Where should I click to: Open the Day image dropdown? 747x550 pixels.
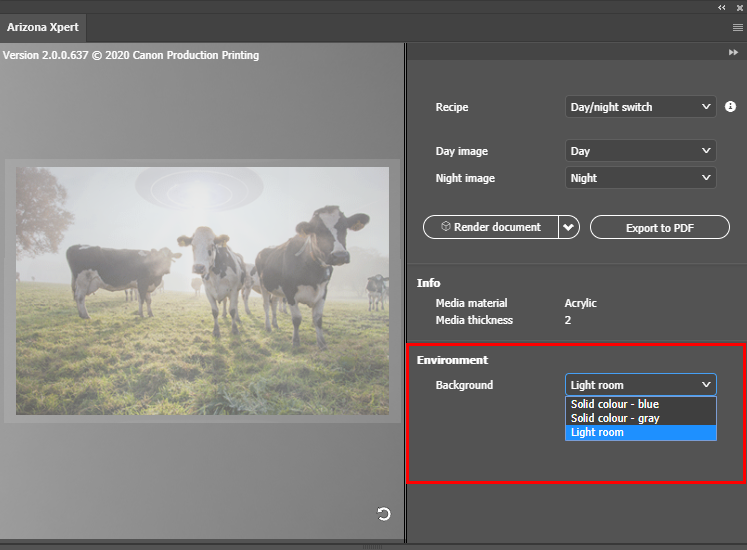pyautogui.click(x=640, y=151)
